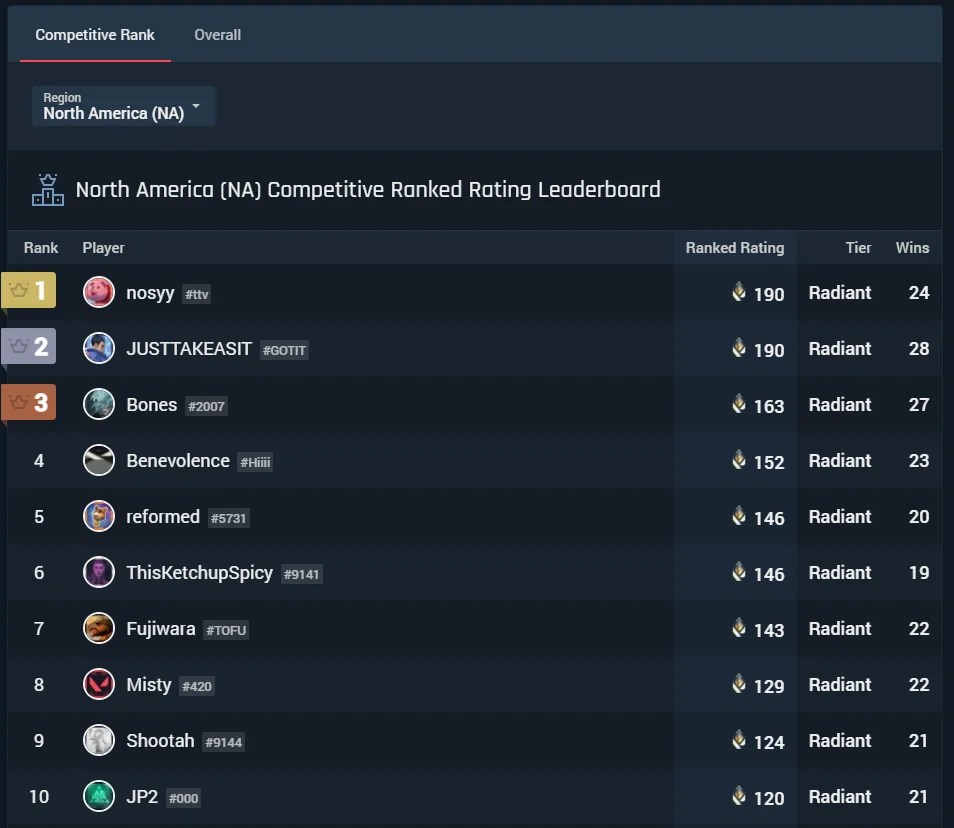
Task: Click the leaderboard podium icon
Action: 48,190
